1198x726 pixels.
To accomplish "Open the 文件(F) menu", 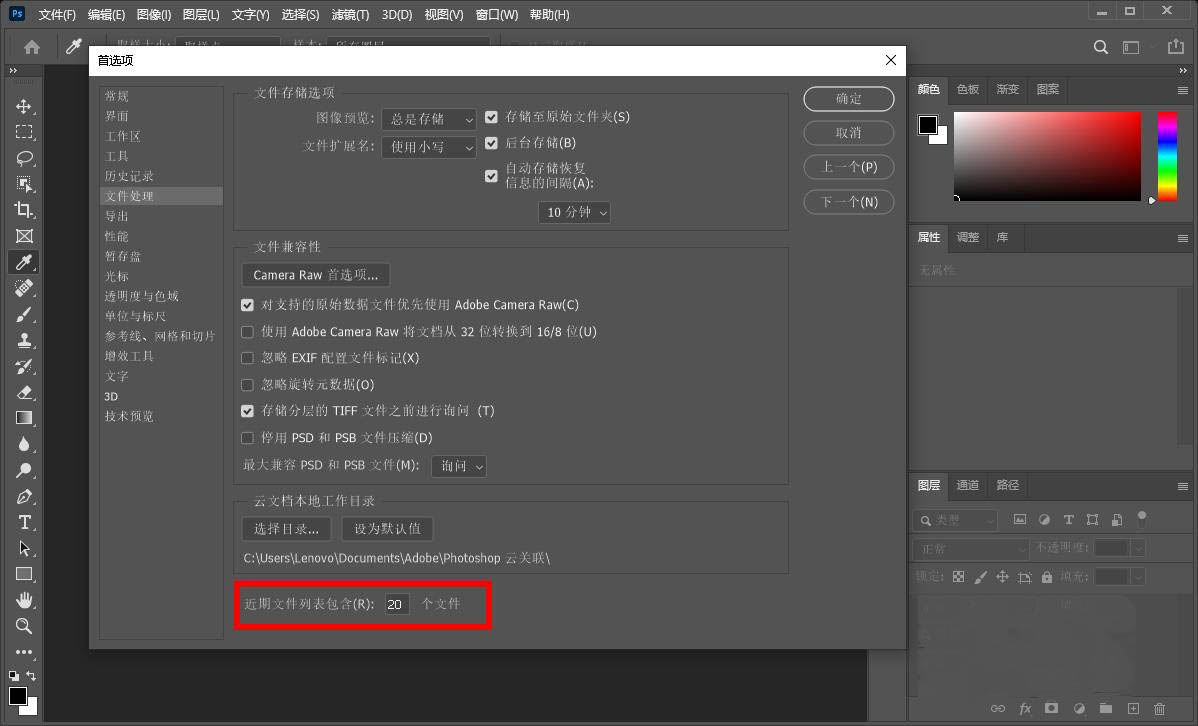I will tap(57, 15).
